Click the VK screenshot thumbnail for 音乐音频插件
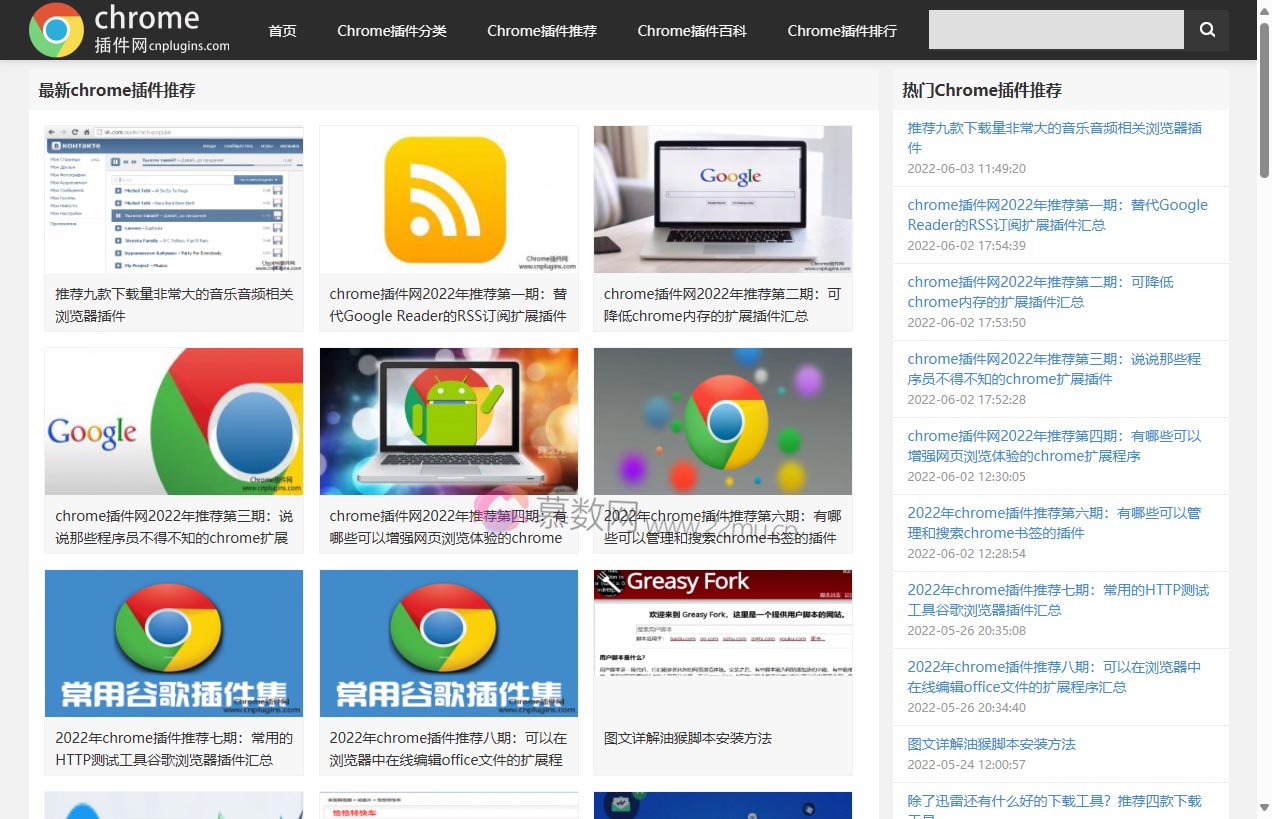The width and height of the screenshot is (1272, 819). tap(173, 199)
